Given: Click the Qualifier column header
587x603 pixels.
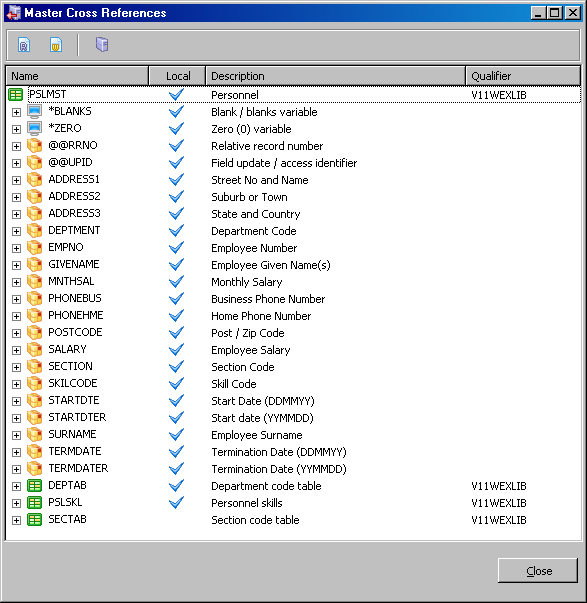Looking at the screenshot, I should coord(523,76).
